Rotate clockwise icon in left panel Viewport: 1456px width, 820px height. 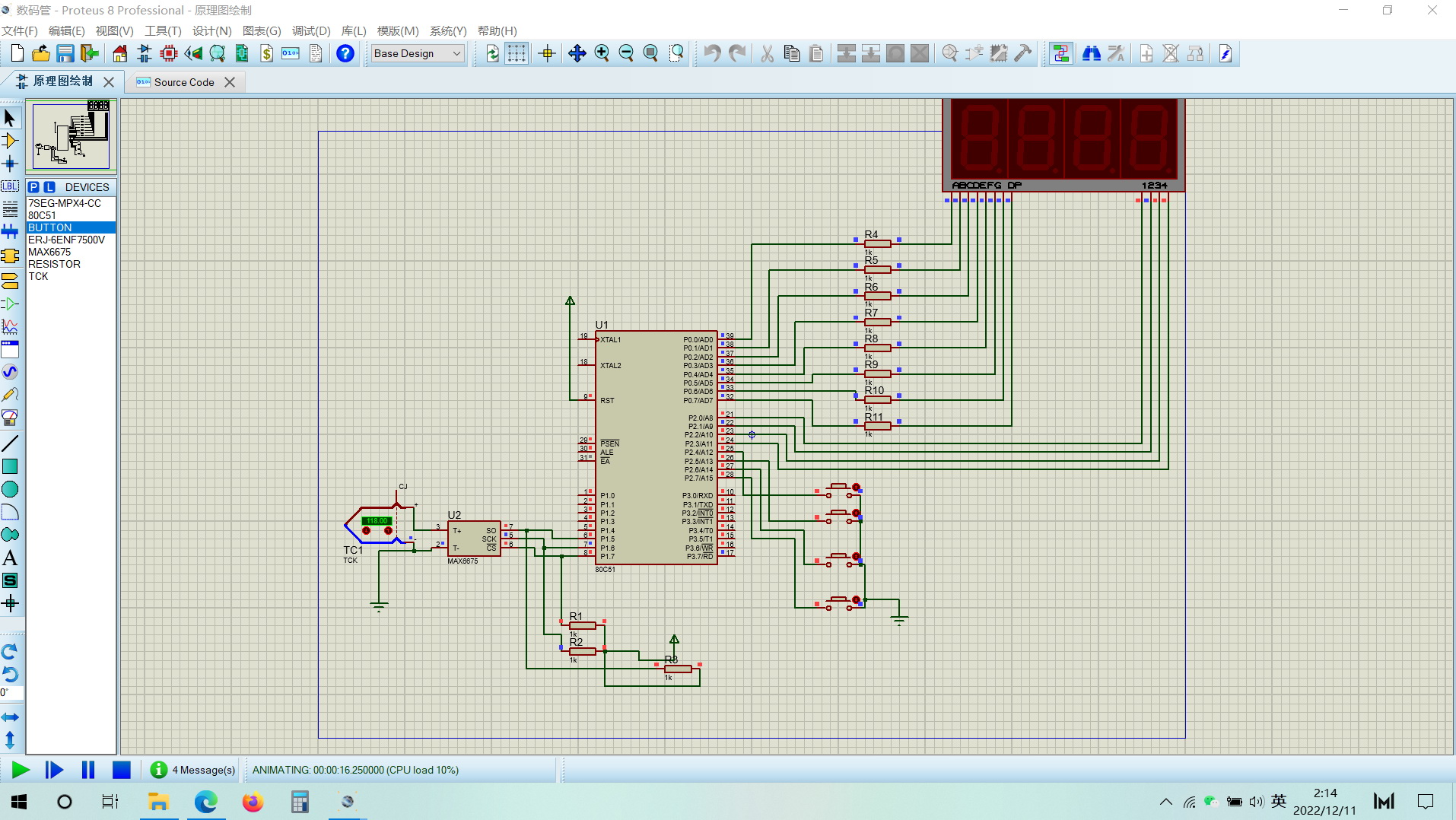pyautogui.click(x=10, y=652)
